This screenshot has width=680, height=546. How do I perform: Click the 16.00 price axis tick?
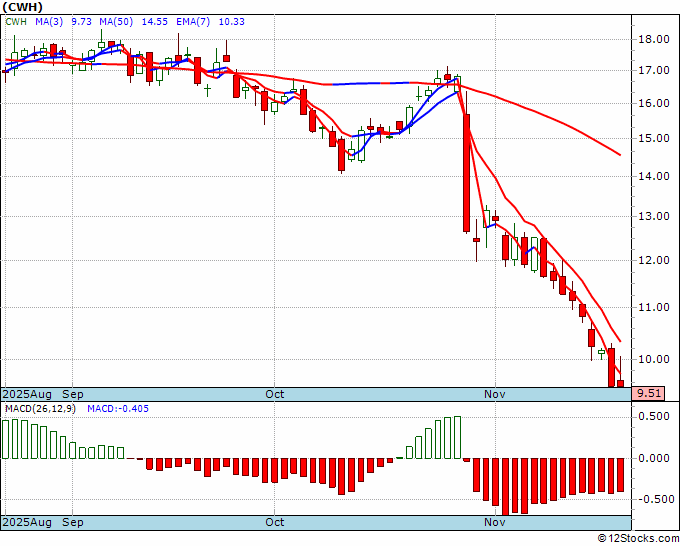[x=656, y=103]
